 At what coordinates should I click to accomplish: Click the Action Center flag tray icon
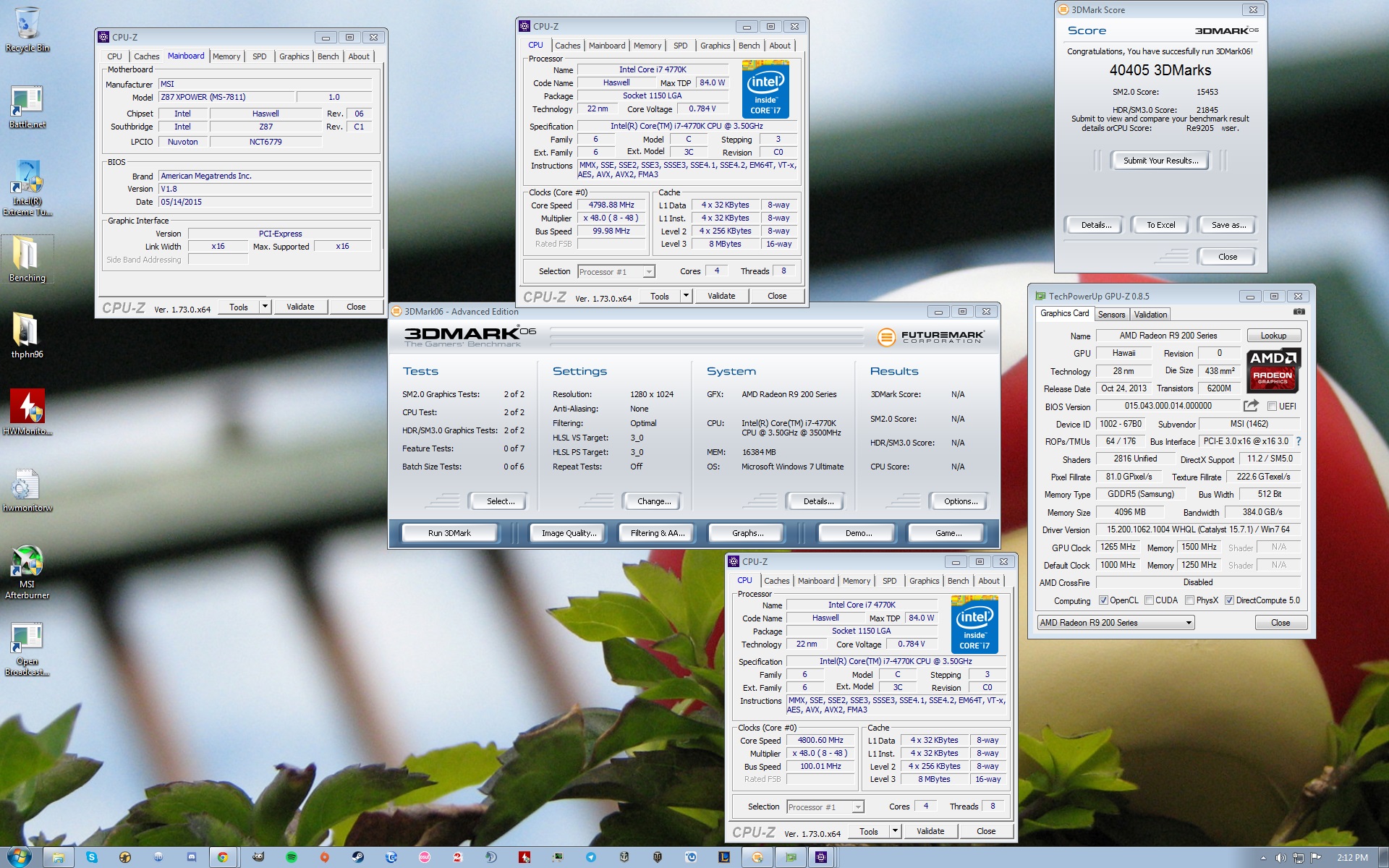point(1316,858)
